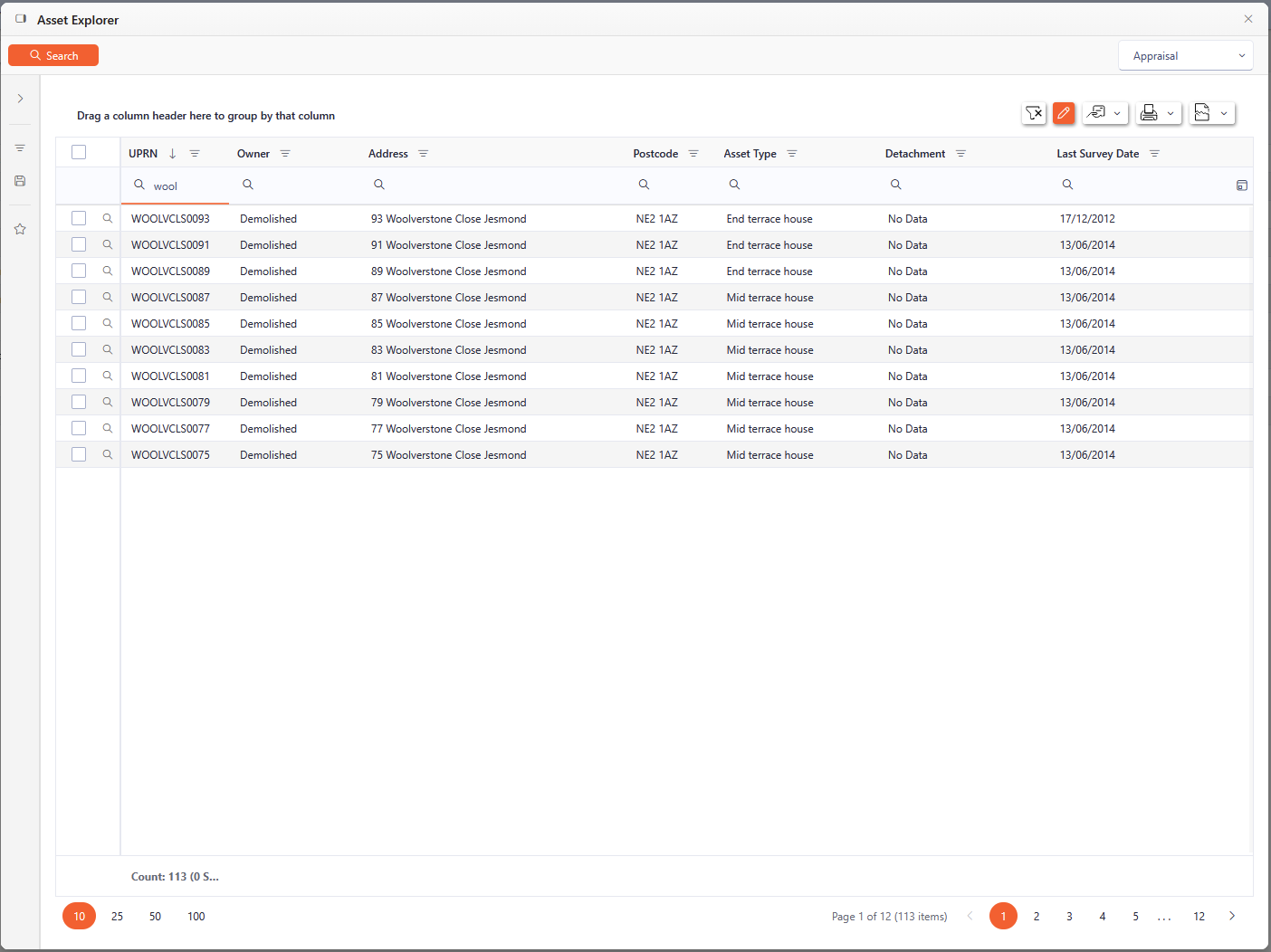Click the calendar icon in filter row
The width and height of the screenshot is (1271, 952).
(1241, 186)
